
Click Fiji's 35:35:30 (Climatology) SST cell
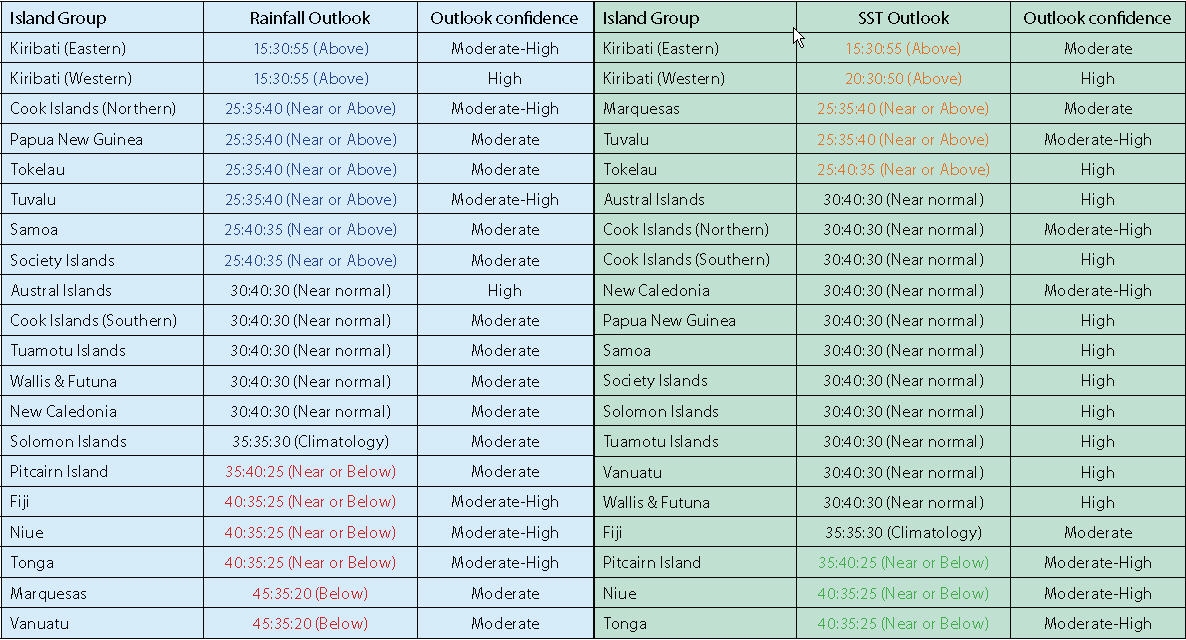coord(903,532)
